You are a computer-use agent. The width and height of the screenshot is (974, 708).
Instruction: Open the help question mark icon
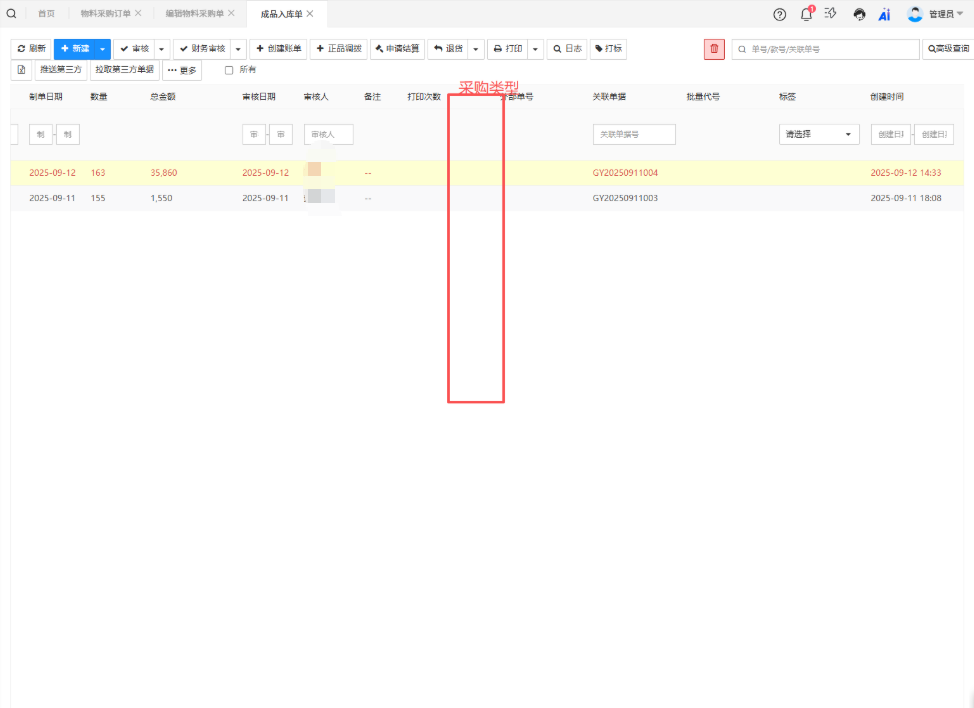780,14
